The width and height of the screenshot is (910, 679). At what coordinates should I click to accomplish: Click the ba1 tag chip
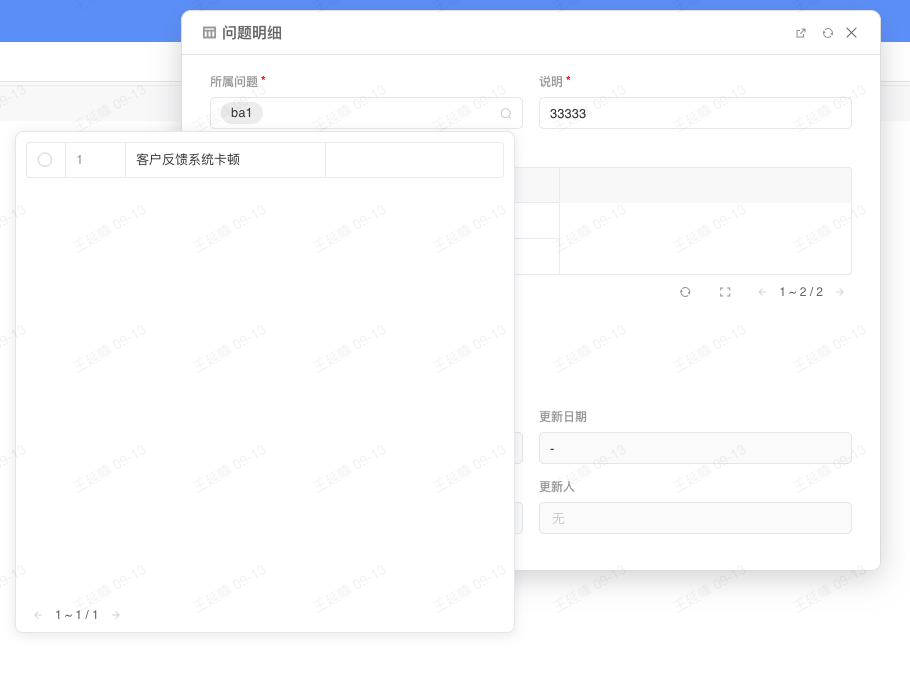240,113
